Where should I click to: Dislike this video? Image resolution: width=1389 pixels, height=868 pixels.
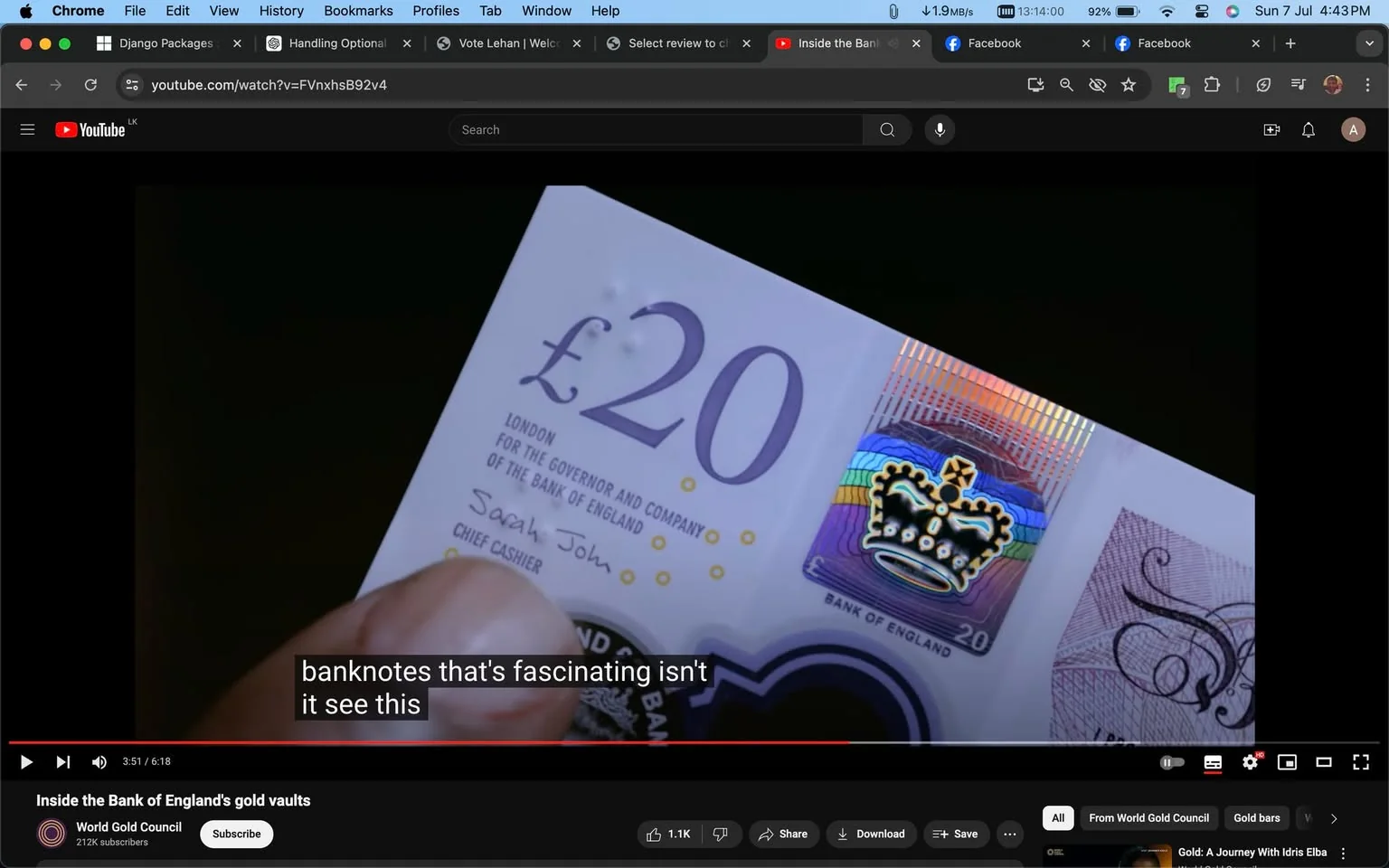721,834
